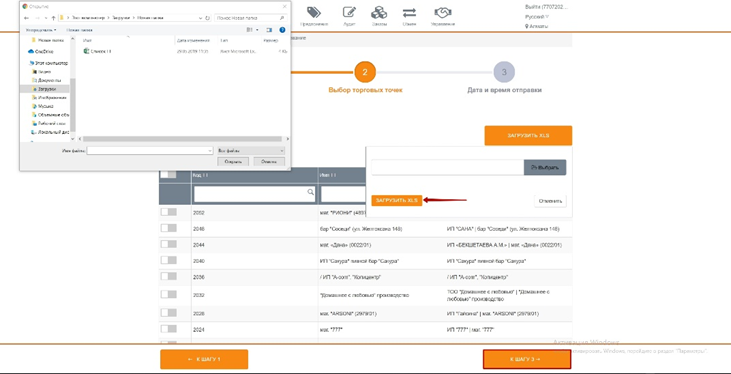Viewport: 731px width, 374px height.
Task: Click the К ШАГУ 3 button
Action: (527, 359)
